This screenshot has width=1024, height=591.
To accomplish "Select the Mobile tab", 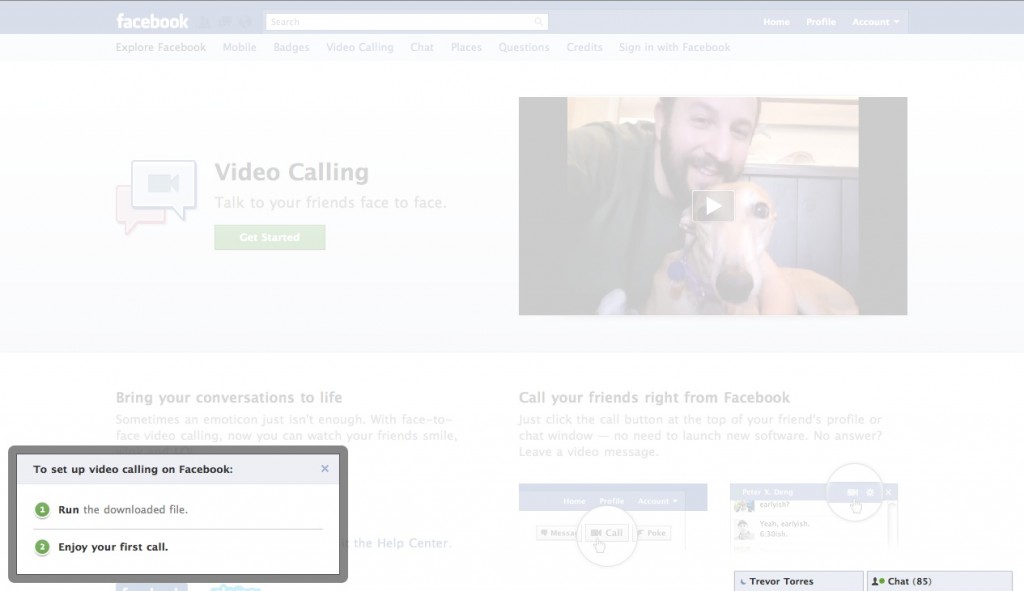I will tap(239, 47).
